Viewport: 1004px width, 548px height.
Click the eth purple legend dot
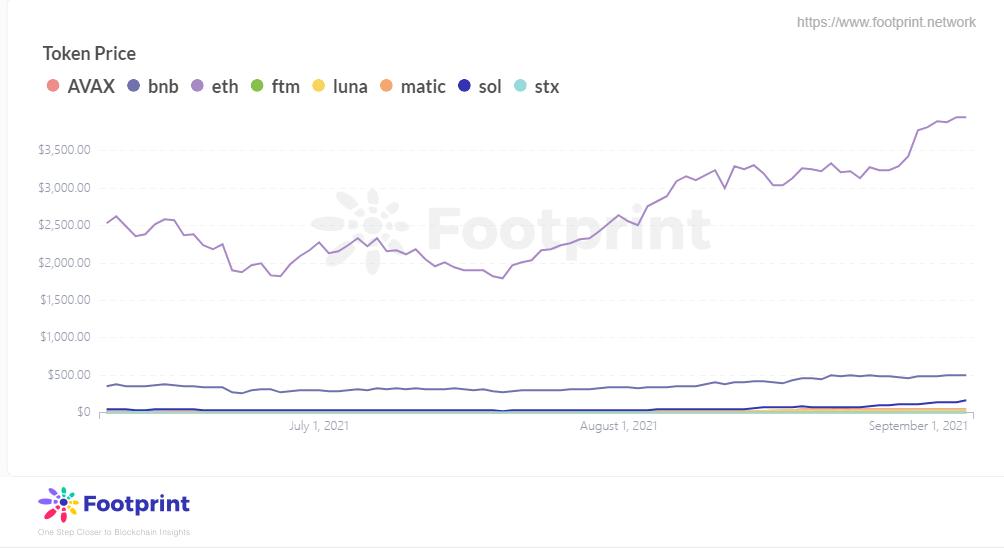click(197, 86)
